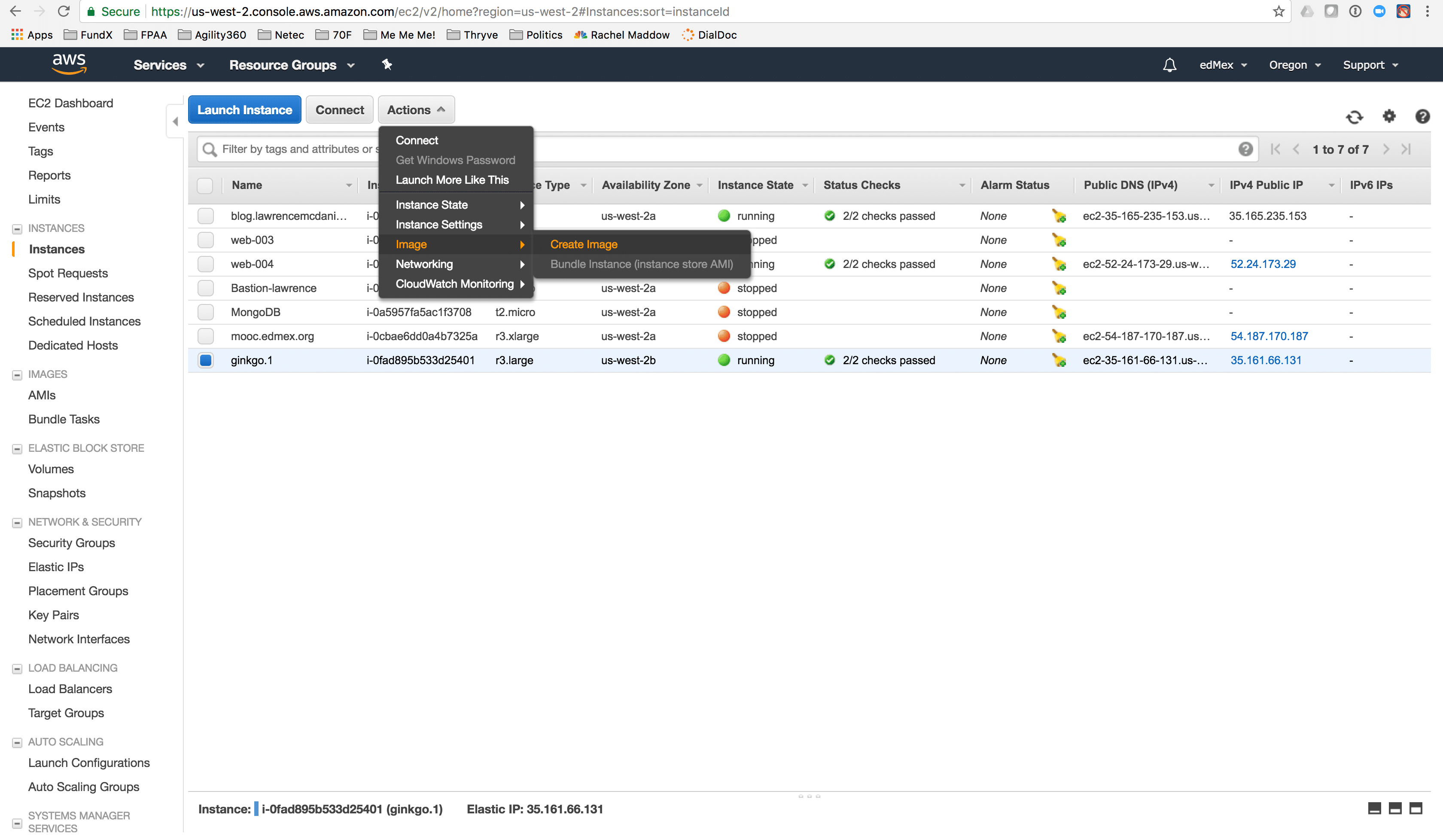Open Instance State submenu
This screenshot has width=1443, height=840.
tap(456, 206)
